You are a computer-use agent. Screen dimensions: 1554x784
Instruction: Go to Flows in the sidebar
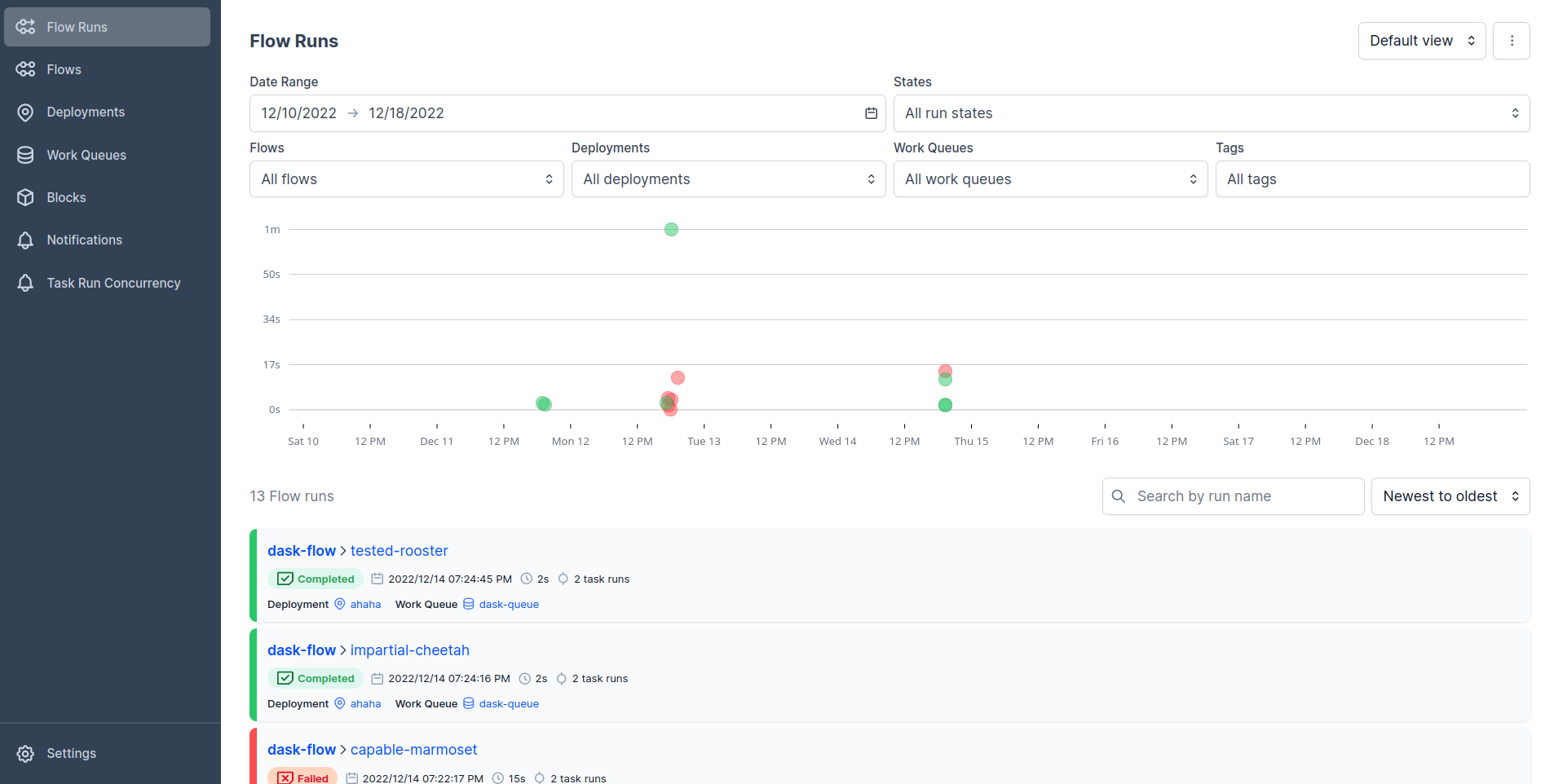(x=64, y=70)
